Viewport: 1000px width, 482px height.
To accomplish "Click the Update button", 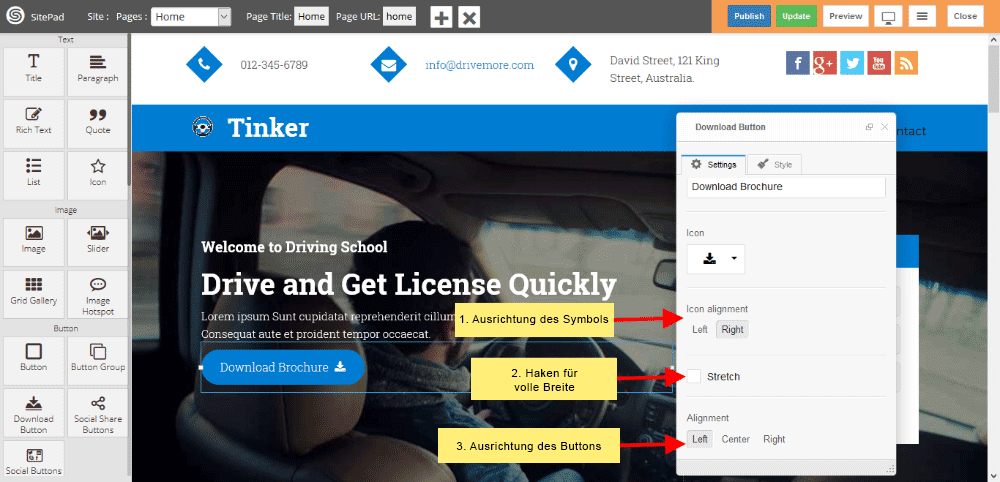I will (x=796, y=17).
